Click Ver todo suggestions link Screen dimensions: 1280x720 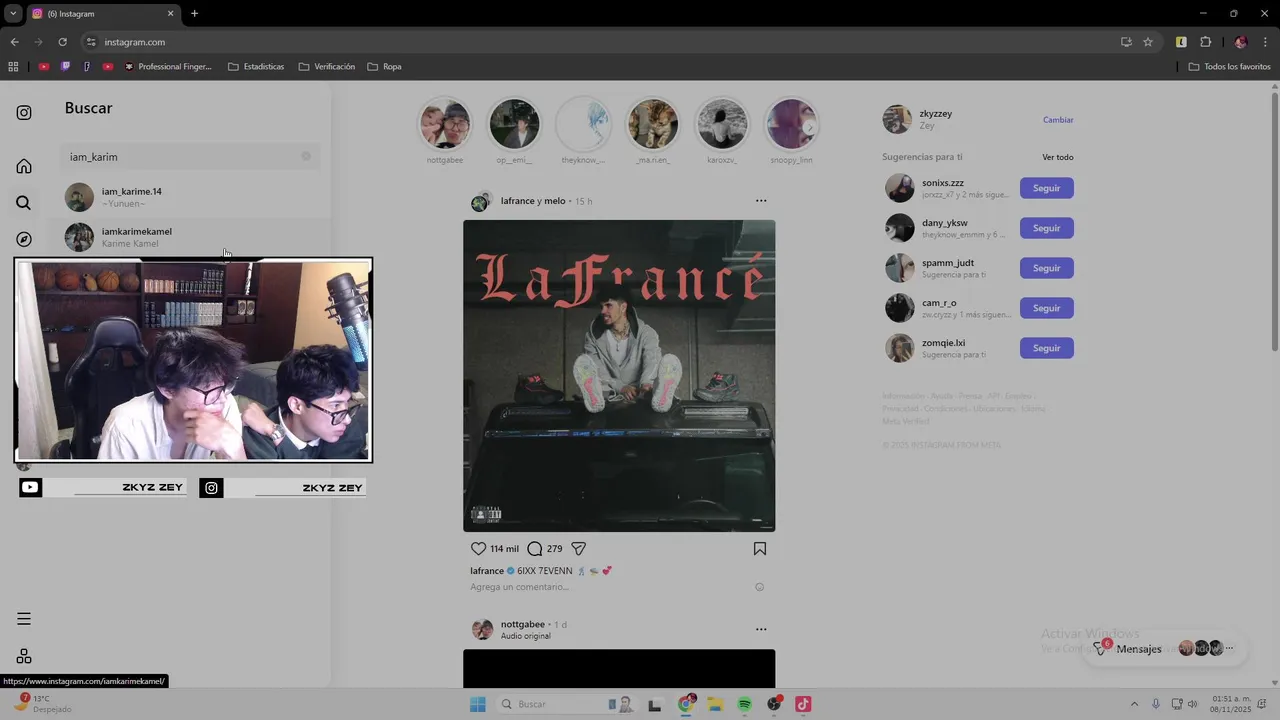tap(1058, 157)
